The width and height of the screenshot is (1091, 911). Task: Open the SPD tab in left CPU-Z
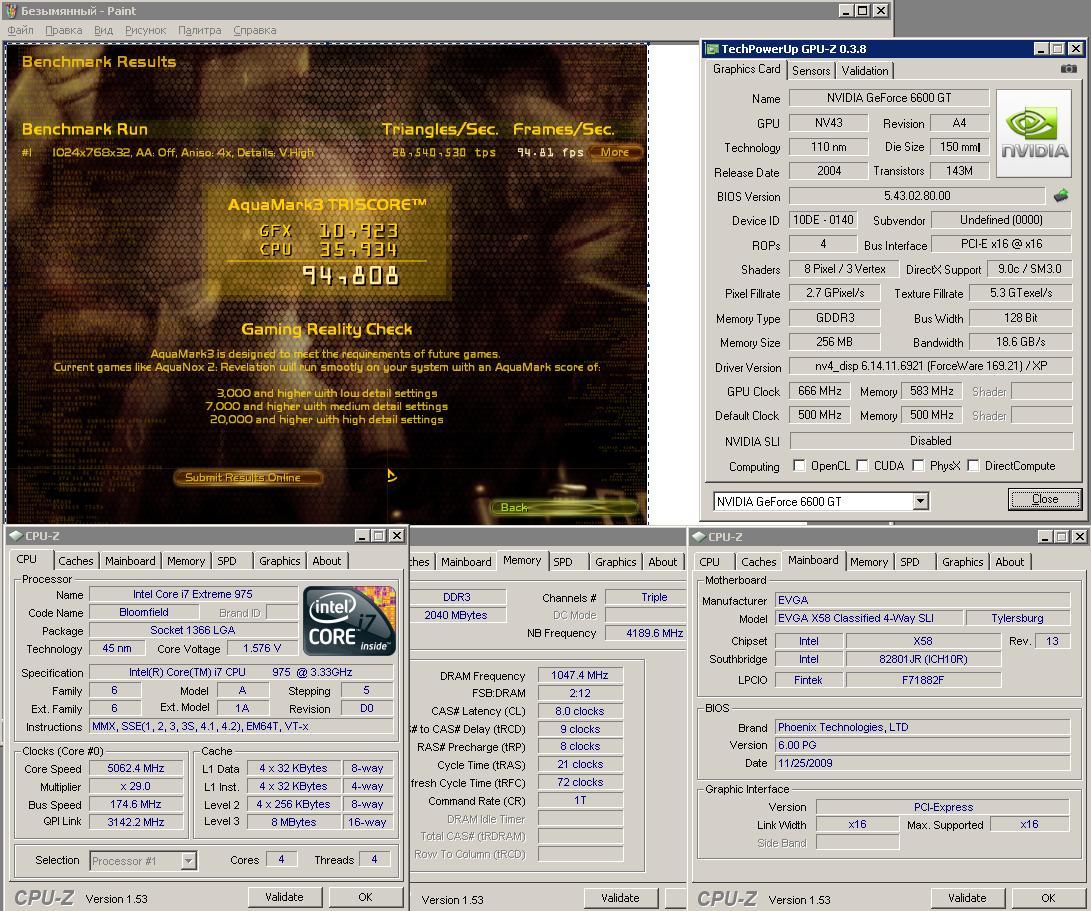(x=227, y=561)
